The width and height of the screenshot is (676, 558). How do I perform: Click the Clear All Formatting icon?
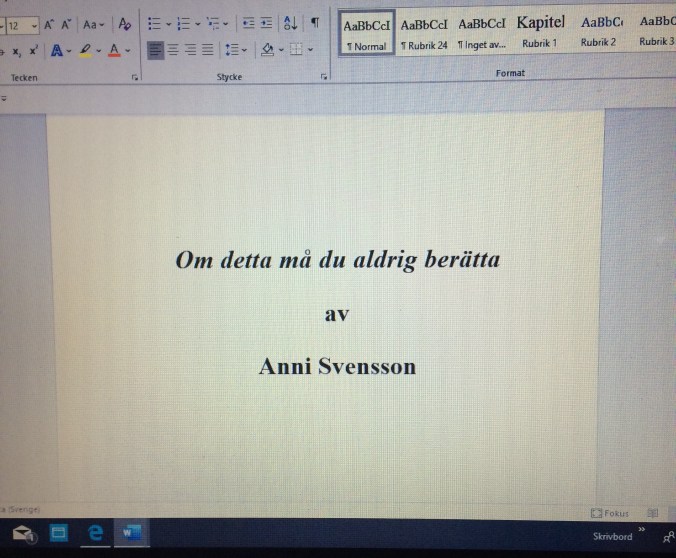[125, 24]
